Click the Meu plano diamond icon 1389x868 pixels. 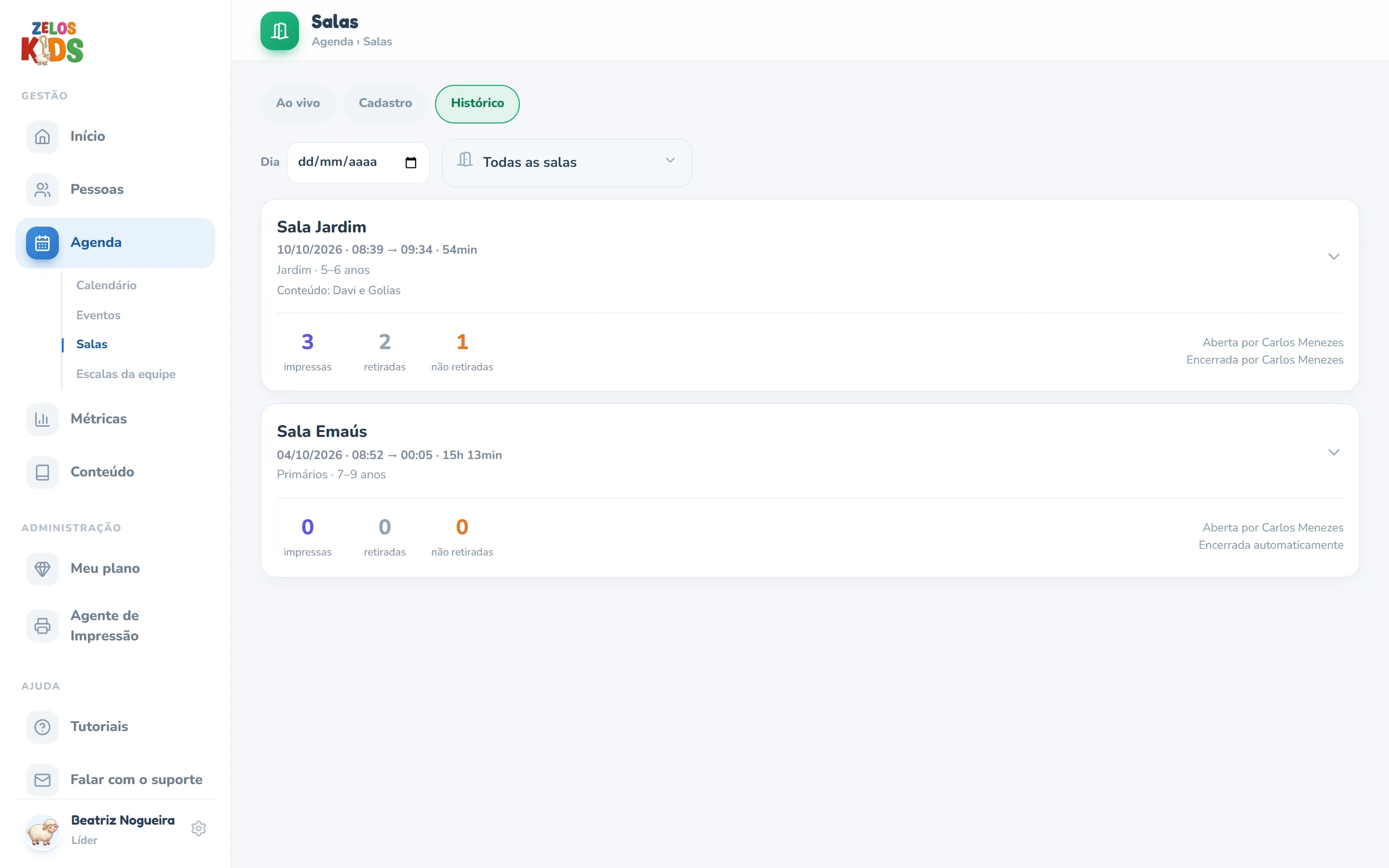pos(42,569)
